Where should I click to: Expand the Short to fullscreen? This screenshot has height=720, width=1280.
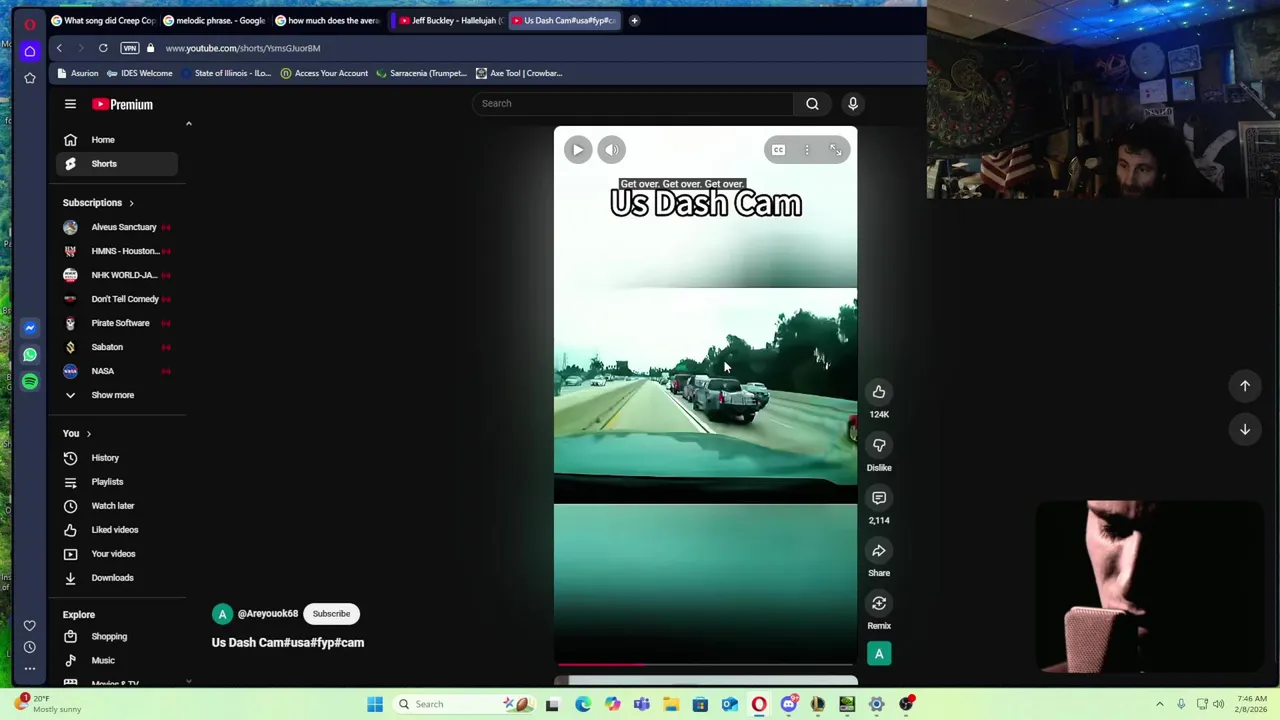(x=836, y=150)
